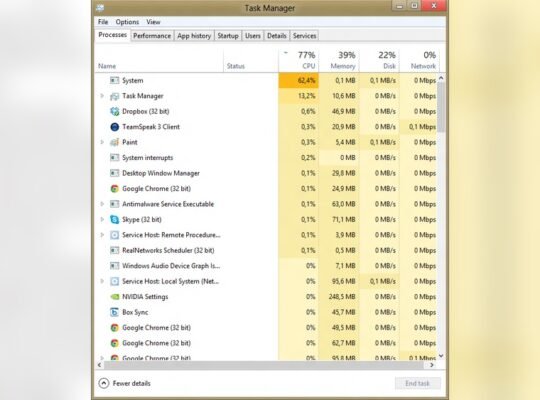The width and height of the screenshot is (540, 400).
Task: Click RealNetworks Scheduler icon
Action: (114, 250)
